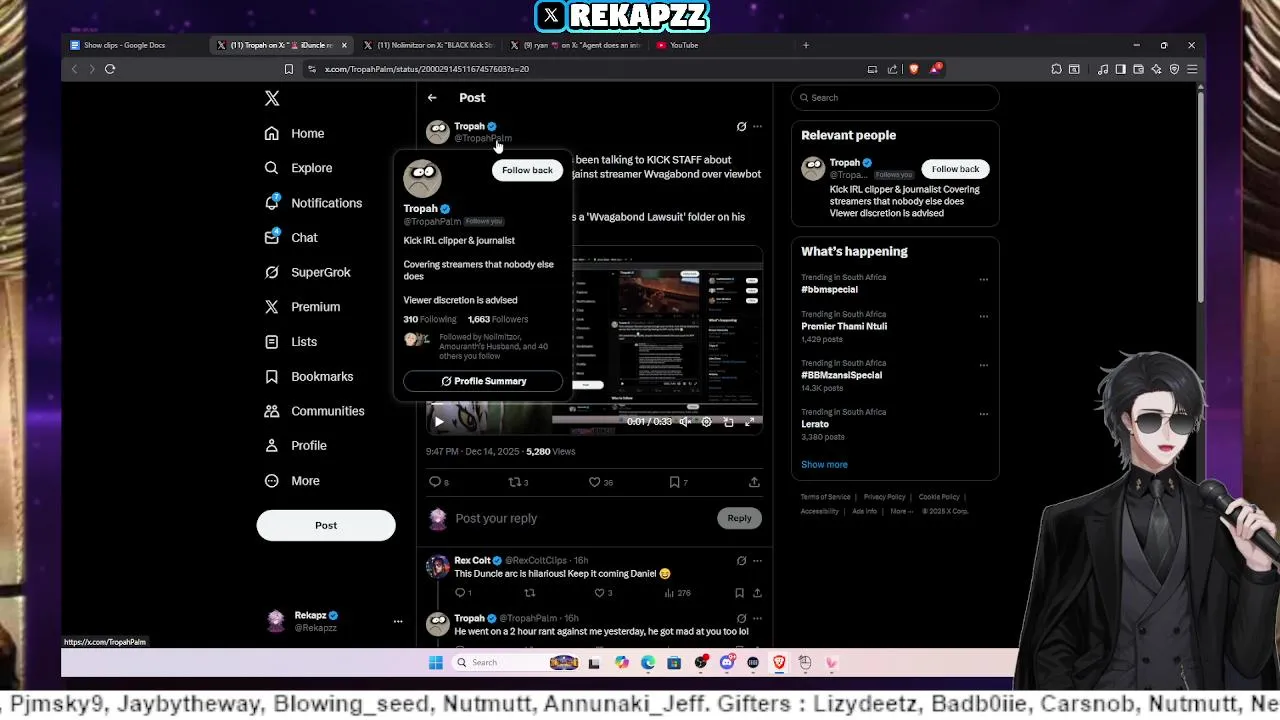Click the X search box
This screenshot has width=1280, height=720.
(895, 97)
